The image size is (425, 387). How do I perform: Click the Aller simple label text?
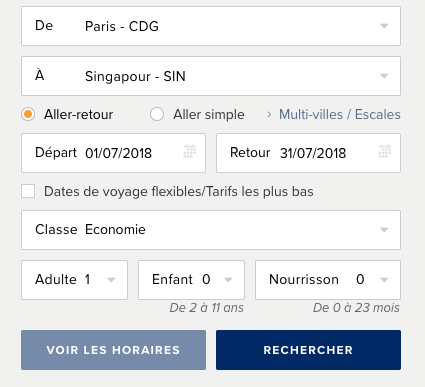point(209,115)
